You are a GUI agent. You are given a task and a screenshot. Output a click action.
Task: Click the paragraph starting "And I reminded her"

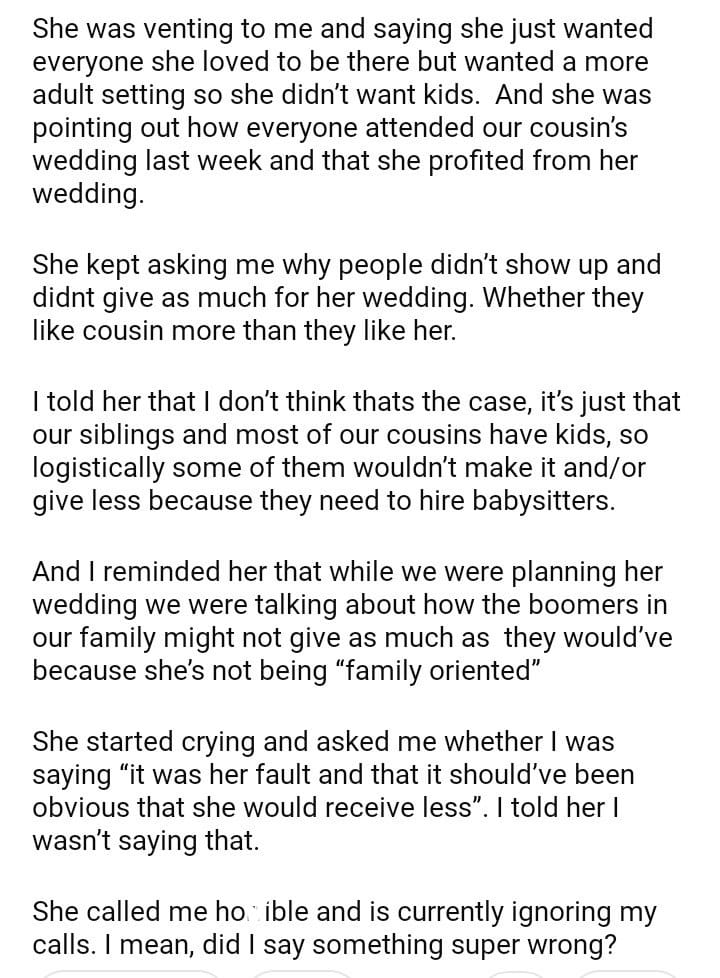(x=352, y=622)
